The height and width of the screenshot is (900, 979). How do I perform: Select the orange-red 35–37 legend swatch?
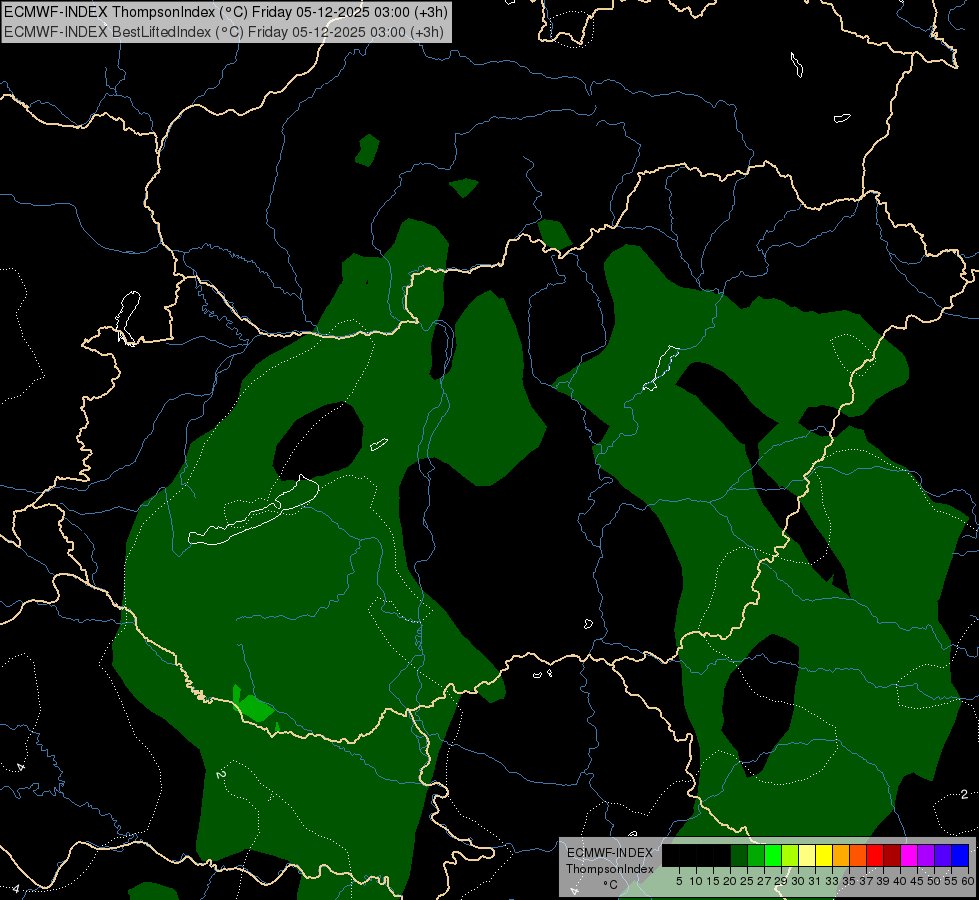tap(858, 855)
